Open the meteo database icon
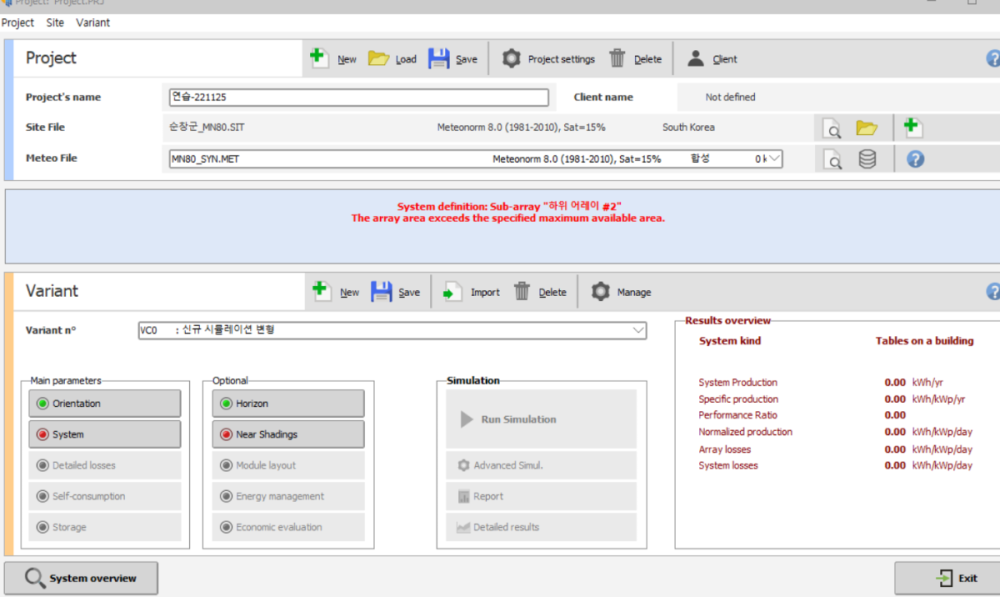The width and height of the screenshot is (1000, 597). pyautogui.click(x=867, y=159)
